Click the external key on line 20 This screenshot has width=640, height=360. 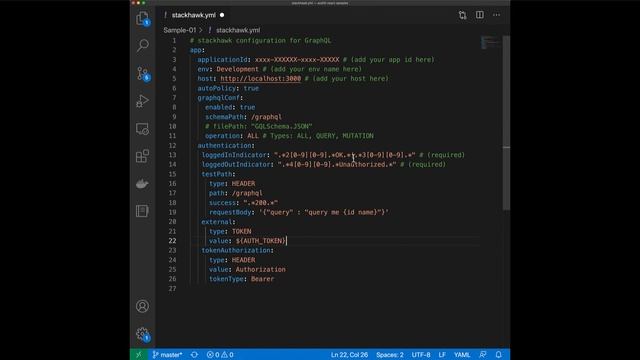click(x=216, y=222)
